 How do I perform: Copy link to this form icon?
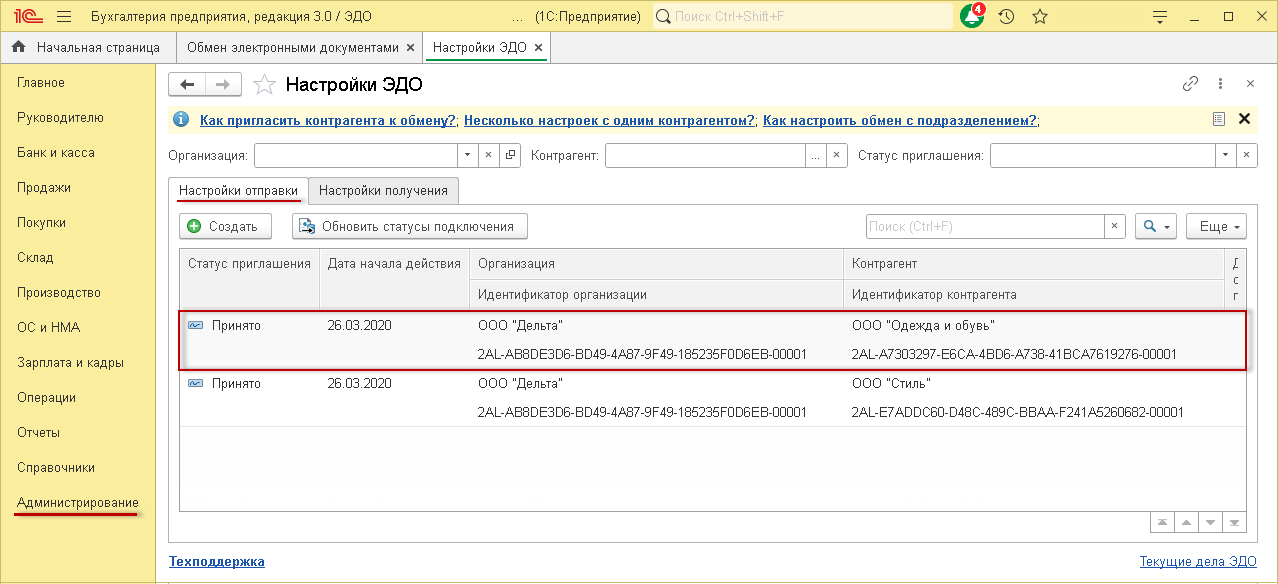pos(1190,84)
